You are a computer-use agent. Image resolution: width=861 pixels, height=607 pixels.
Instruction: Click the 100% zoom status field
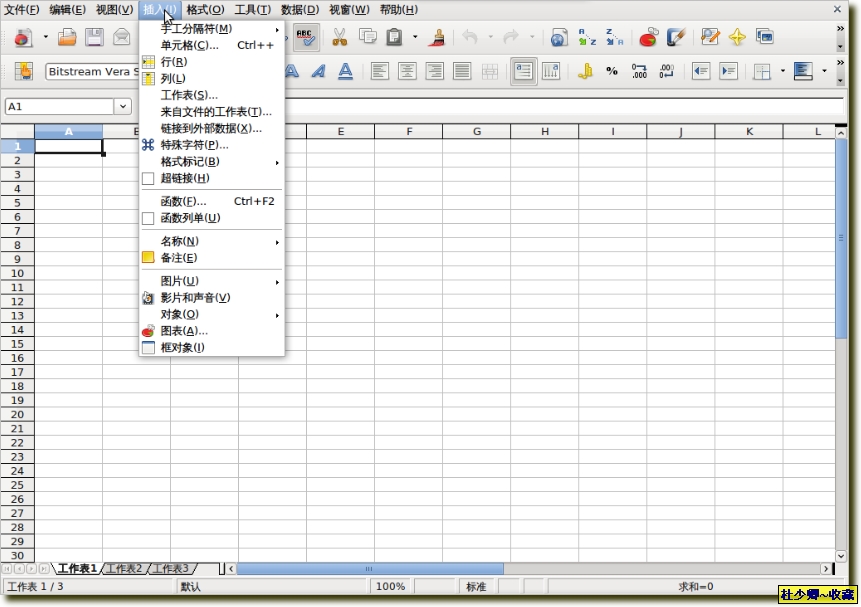391,587
